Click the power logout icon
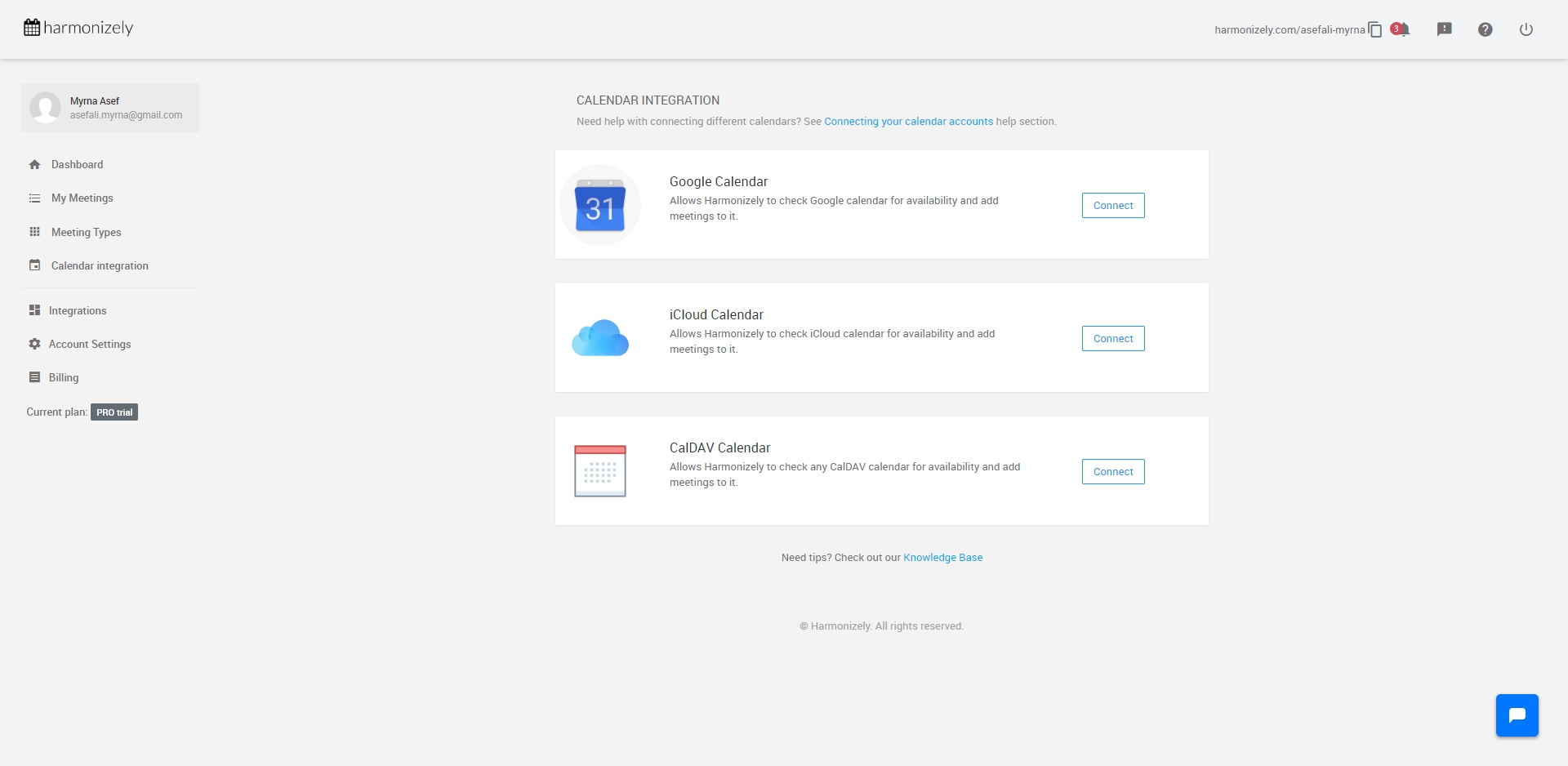Image resolution: width=1568 pixels, height=766 pixels. (1526, 29)
